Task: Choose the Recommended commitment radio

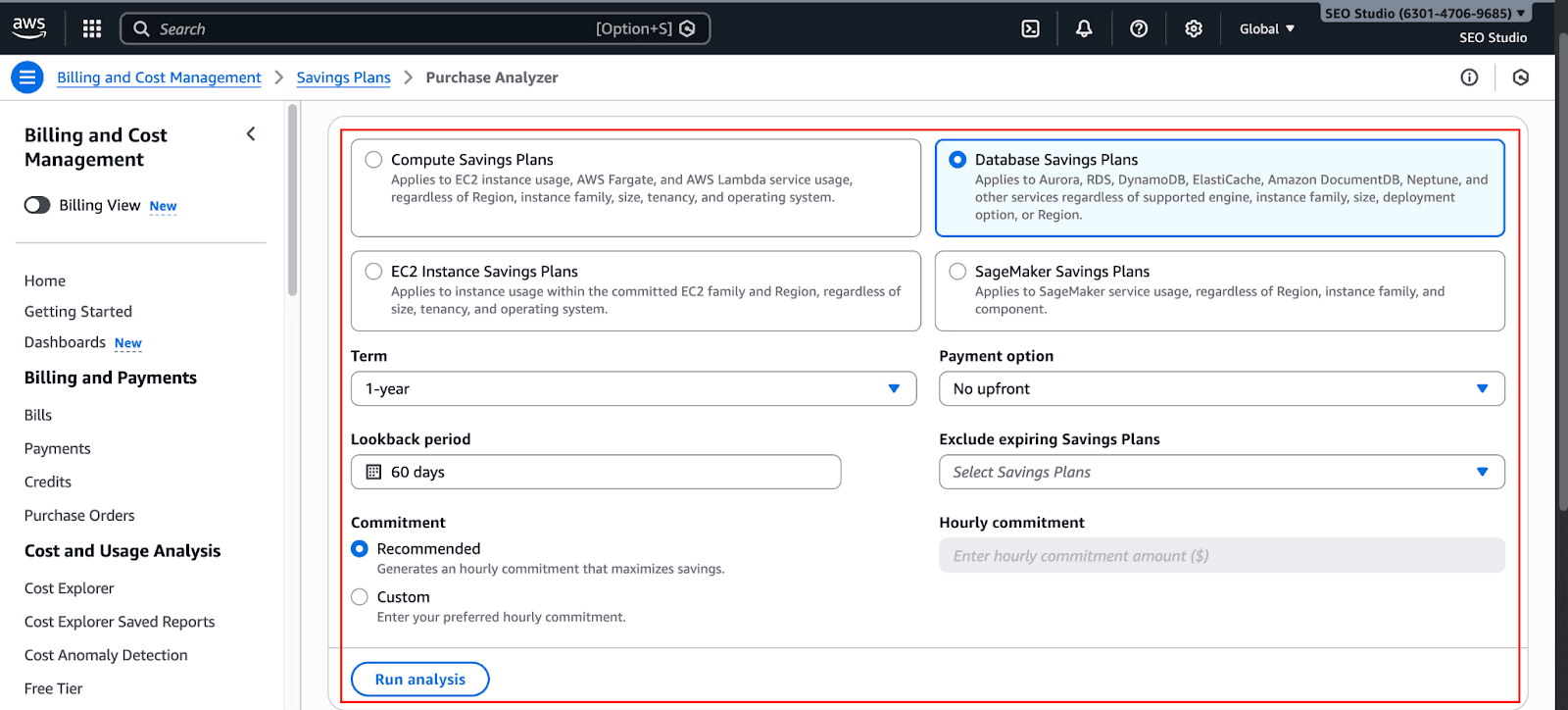Action: click(x=360, y=548)
